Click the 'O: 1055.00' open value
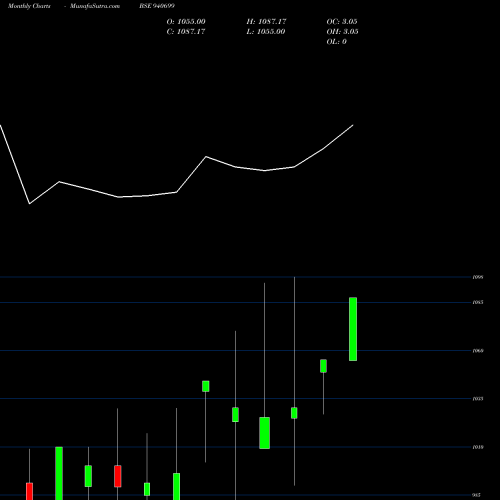Image resolution: width=500 pixels, height=500 pixels. [x=186, y=22]
